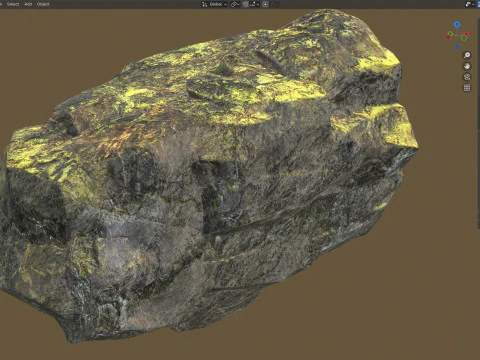The image size is (480, 360).
Task: Open the Select menu
Action: tap(13, 4)
